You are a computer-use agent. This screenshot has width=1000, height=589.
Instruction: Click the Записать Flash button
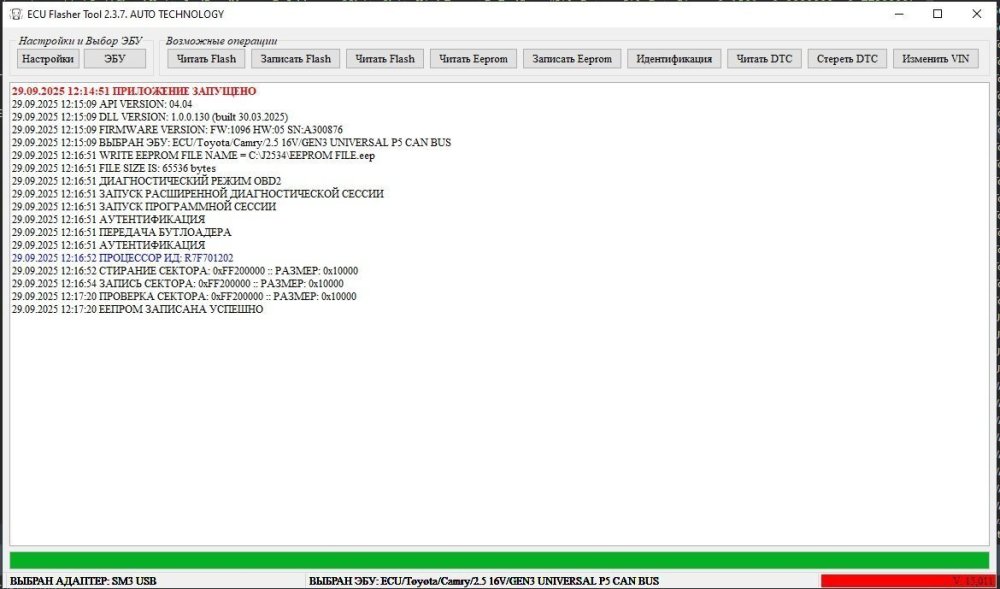pyautogui.click(x=296, y=59)
